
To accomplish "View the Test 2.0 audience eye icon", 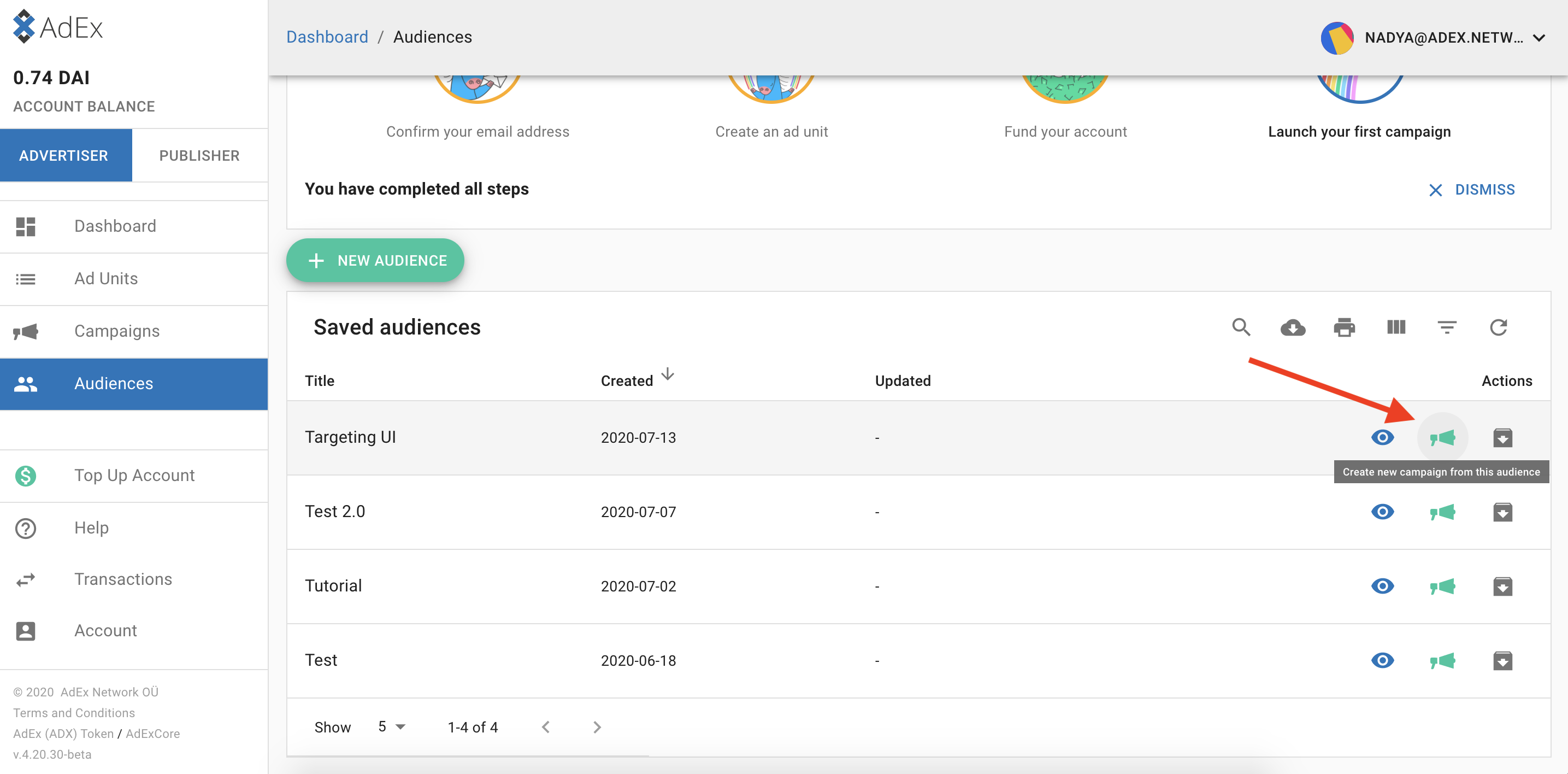I will 1382,512.
